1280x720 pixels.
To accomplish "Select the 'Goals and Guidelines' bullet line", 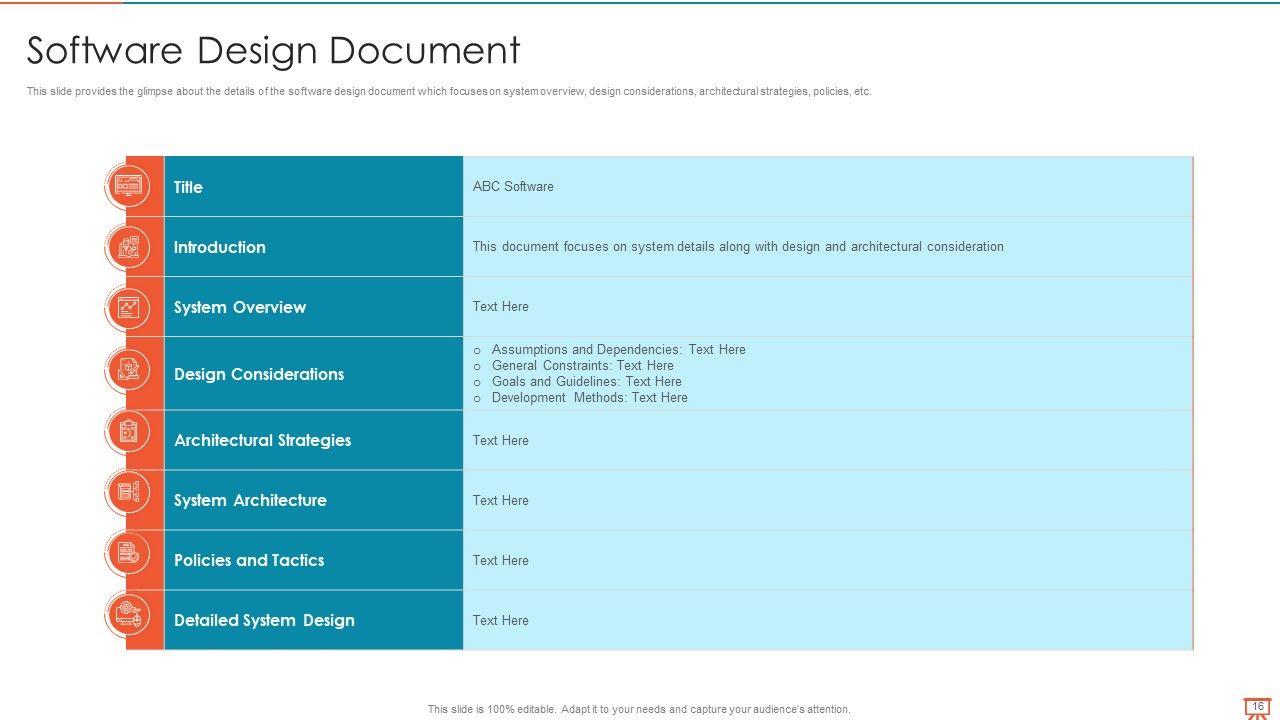I will [x=586, y=382].
